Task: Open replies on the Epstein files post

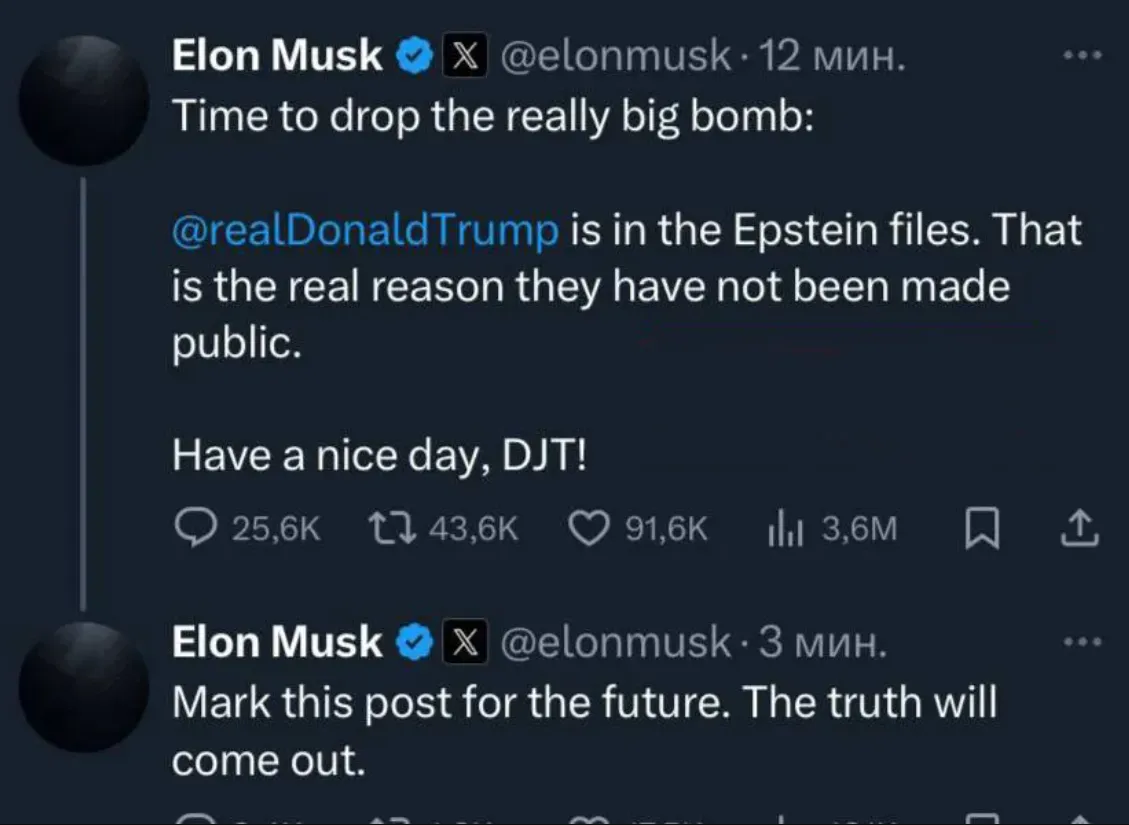Action: tap(247, 528)
